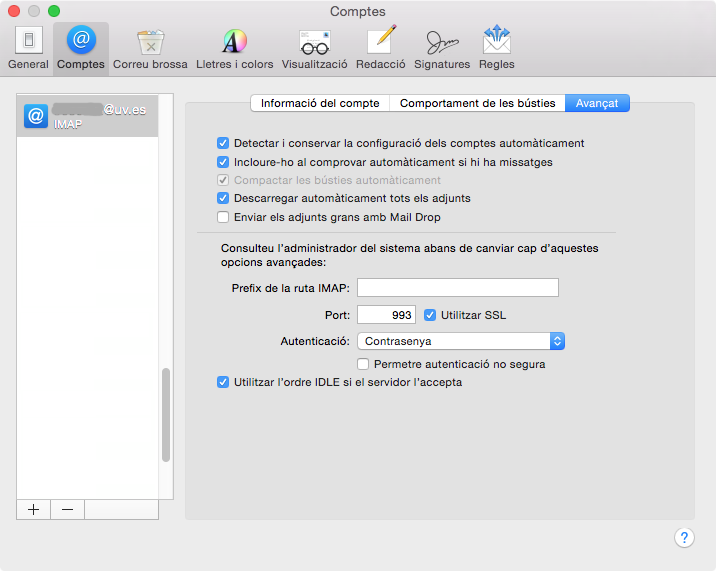The image size is (716, 571).
Task: Click the Port field showing 993
Action: [386, 315]
